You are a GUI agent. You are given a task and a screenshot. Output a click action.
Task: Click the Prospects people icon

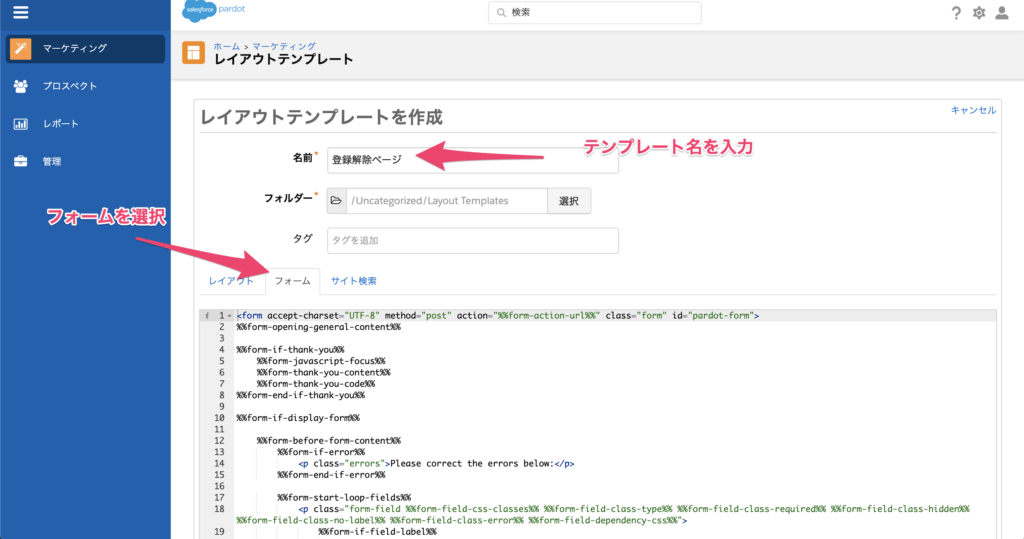[21, 86]
